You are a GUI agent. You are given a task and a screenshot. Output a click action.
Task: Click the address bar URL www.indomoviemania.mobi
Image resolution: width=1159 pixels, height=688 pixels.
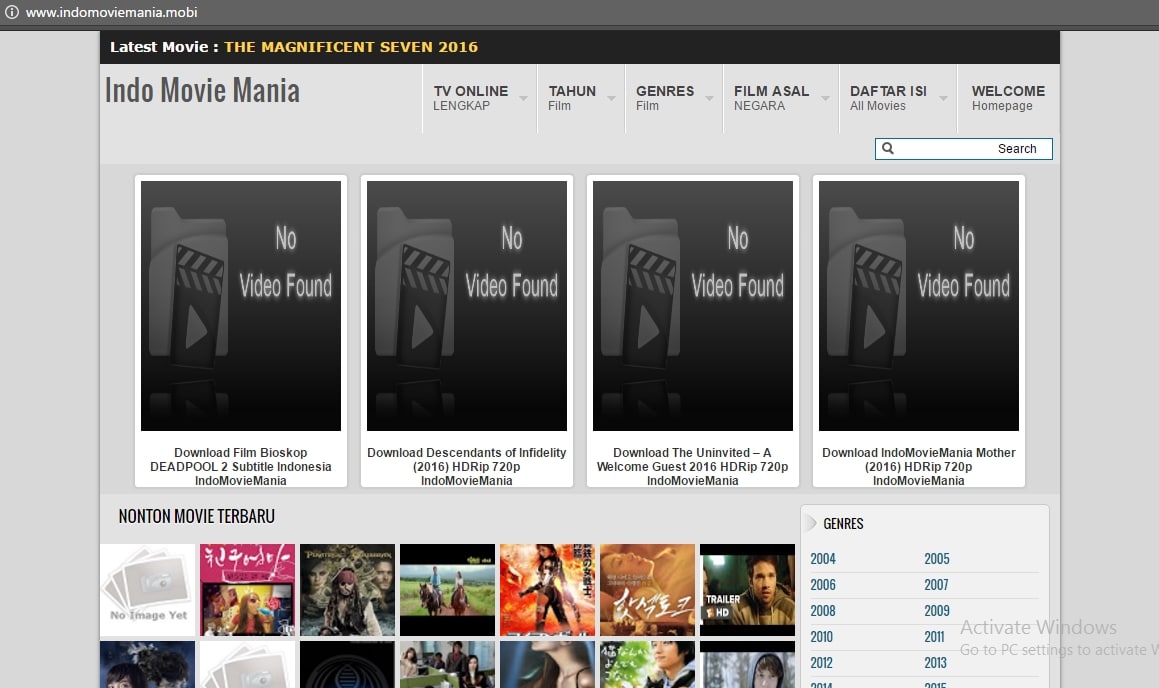(x=112, y=12)
